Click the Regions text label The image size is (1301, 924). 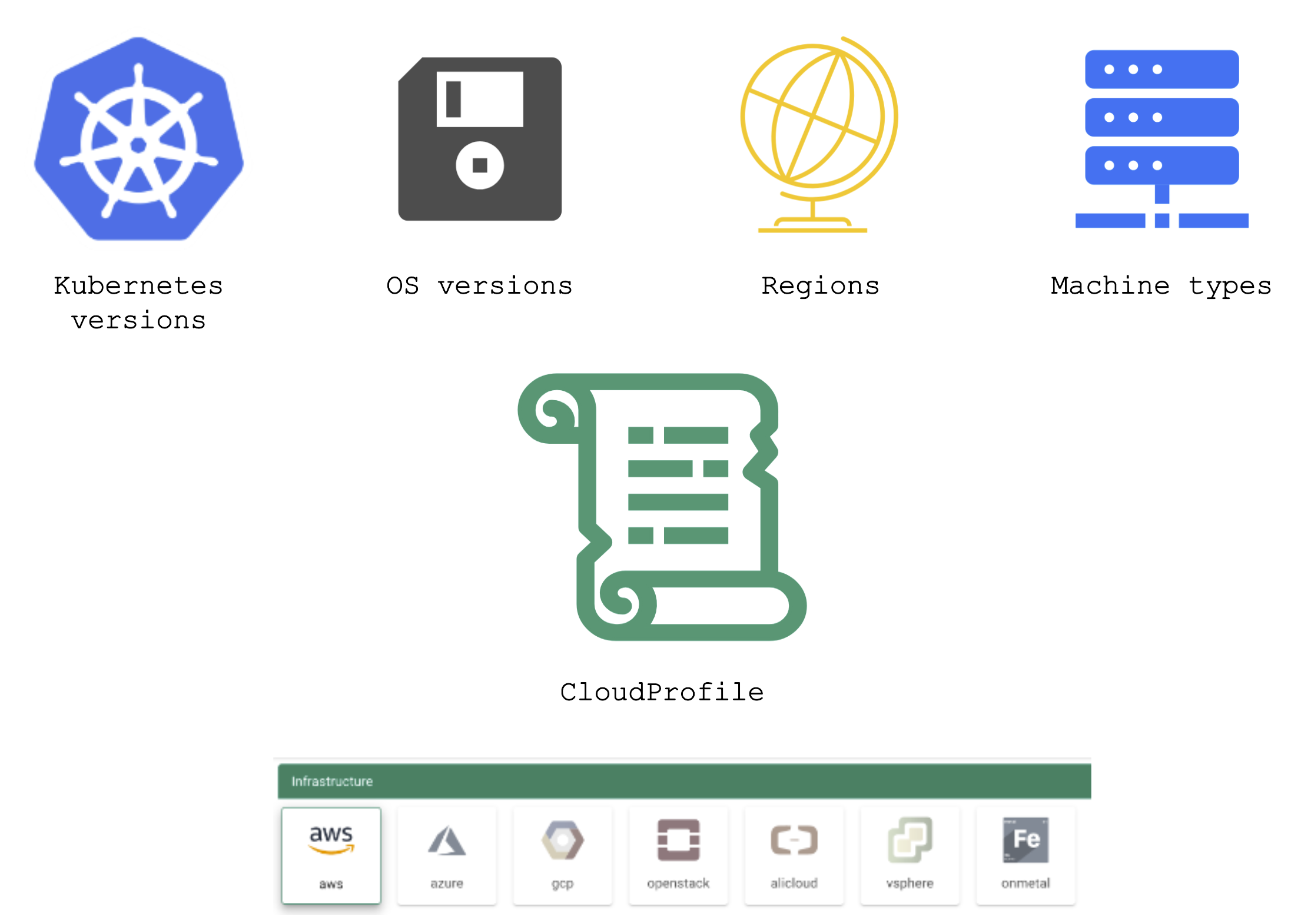pos(820,286)
